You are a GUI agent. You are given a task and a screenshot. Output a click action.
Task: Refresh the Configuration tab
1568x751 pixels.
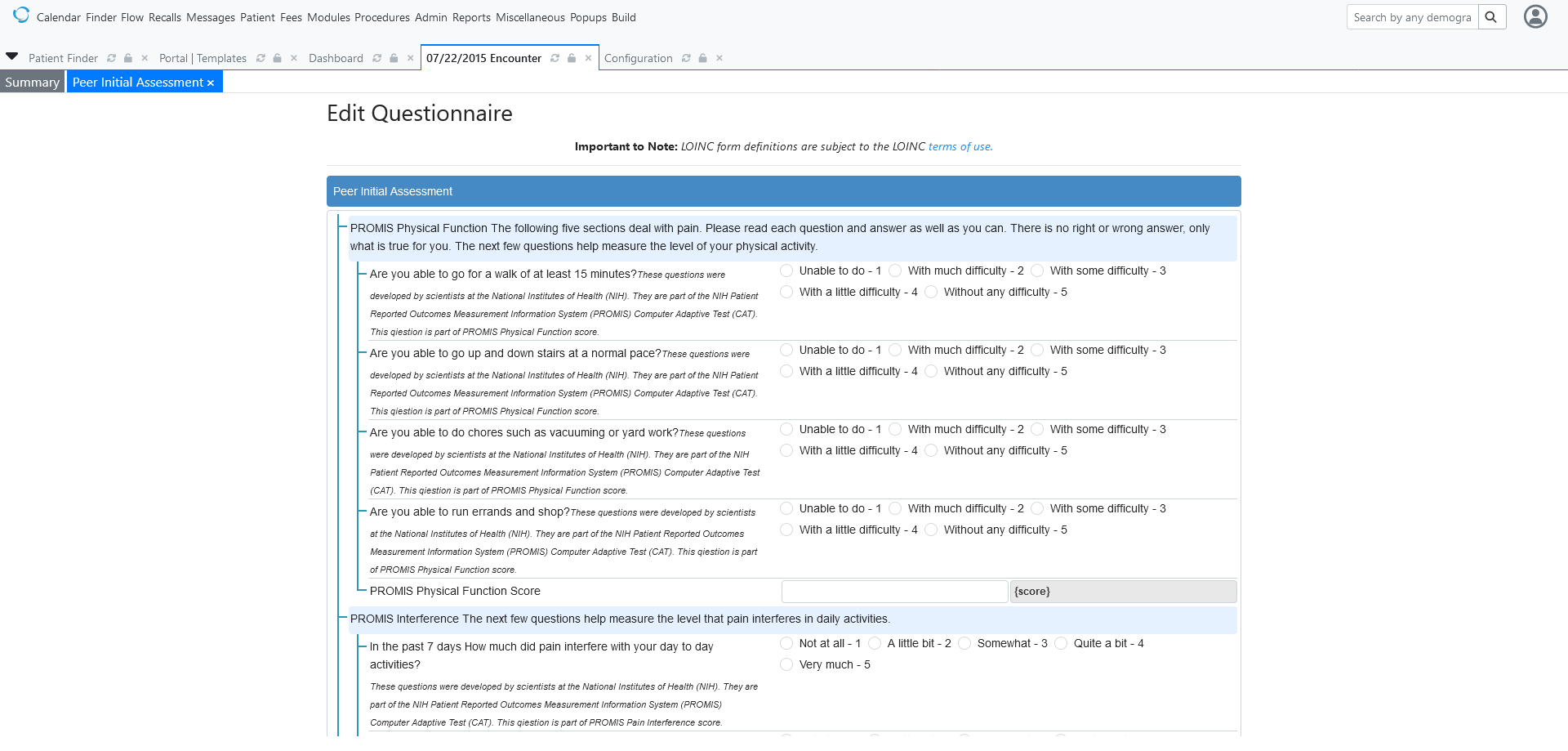click(686, 58)
